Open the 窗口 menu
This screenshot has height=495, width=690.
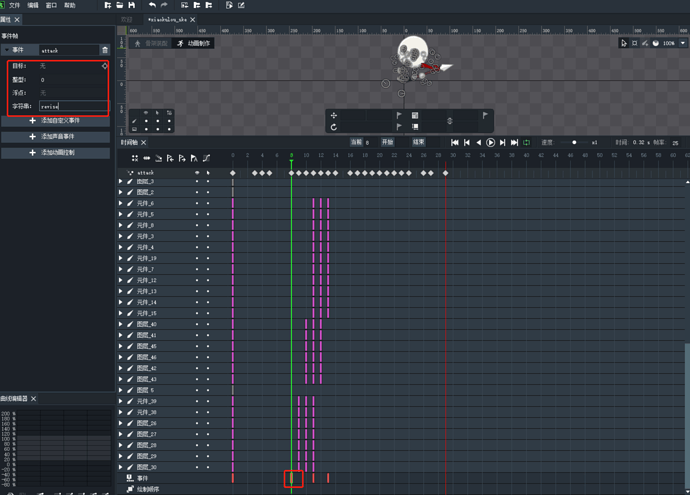(x=51, y=5)
